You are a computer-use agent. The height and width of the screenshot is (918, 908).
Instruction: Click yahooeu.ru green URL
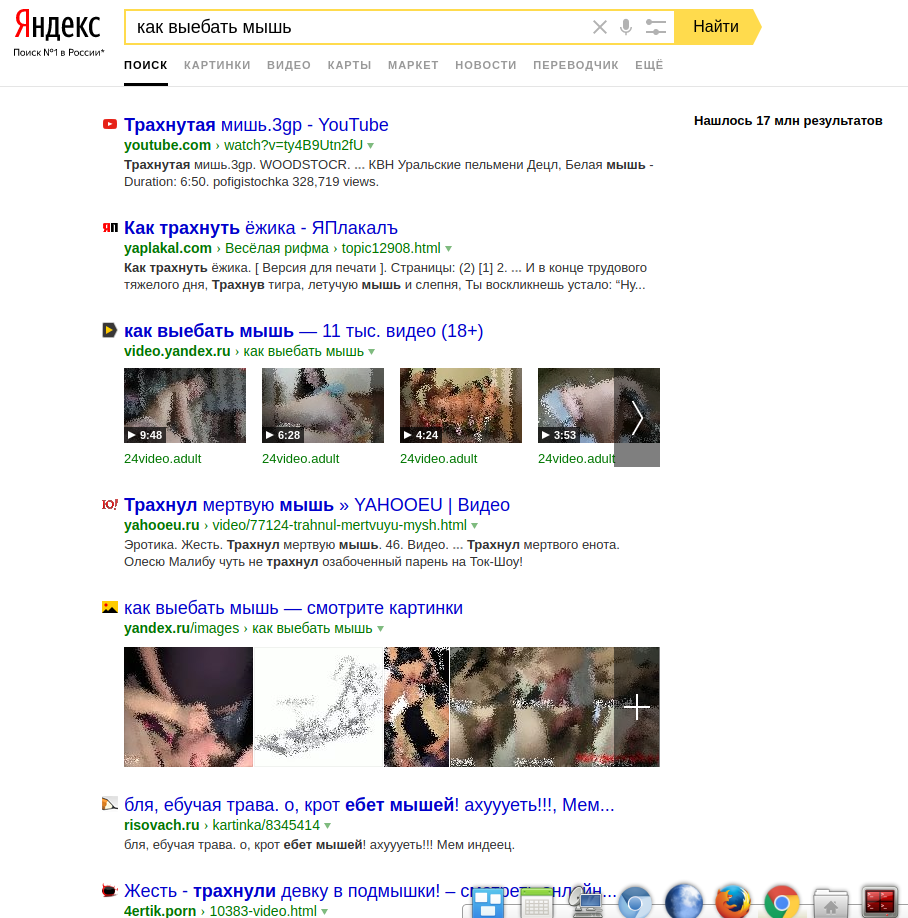(162, 525)
